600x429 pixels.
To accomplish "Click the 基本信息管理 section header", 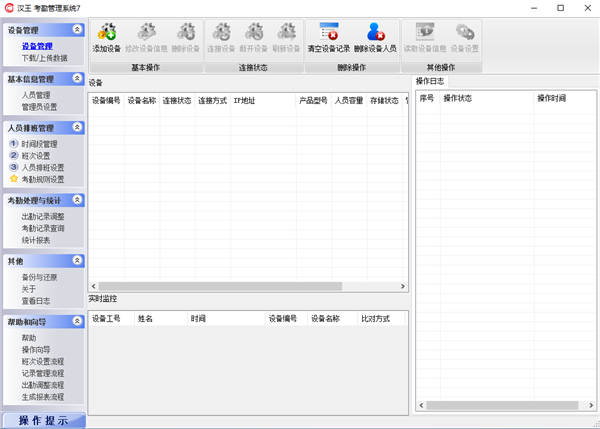I will 44,79.
